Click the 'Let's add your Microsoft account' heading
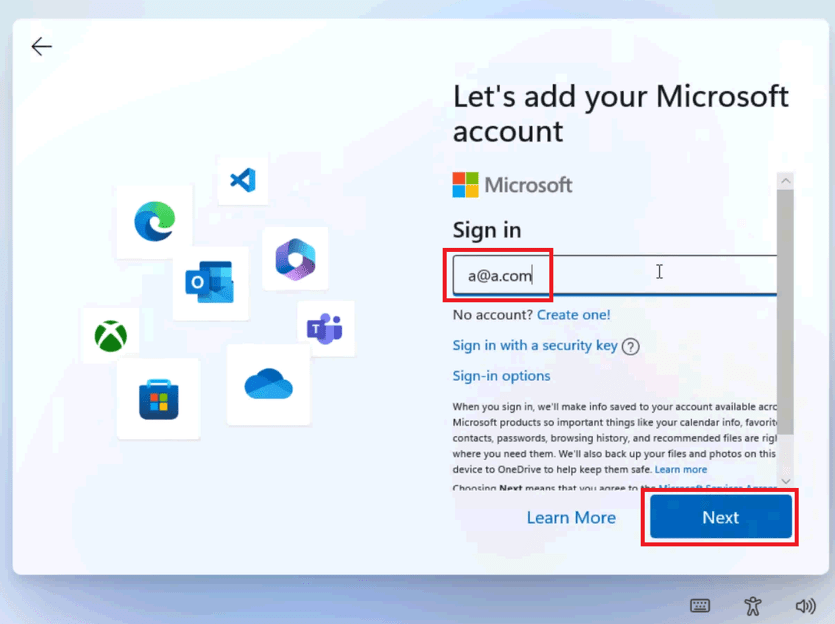This screenshot has height=624, width=835. click(x=620, y=113)
